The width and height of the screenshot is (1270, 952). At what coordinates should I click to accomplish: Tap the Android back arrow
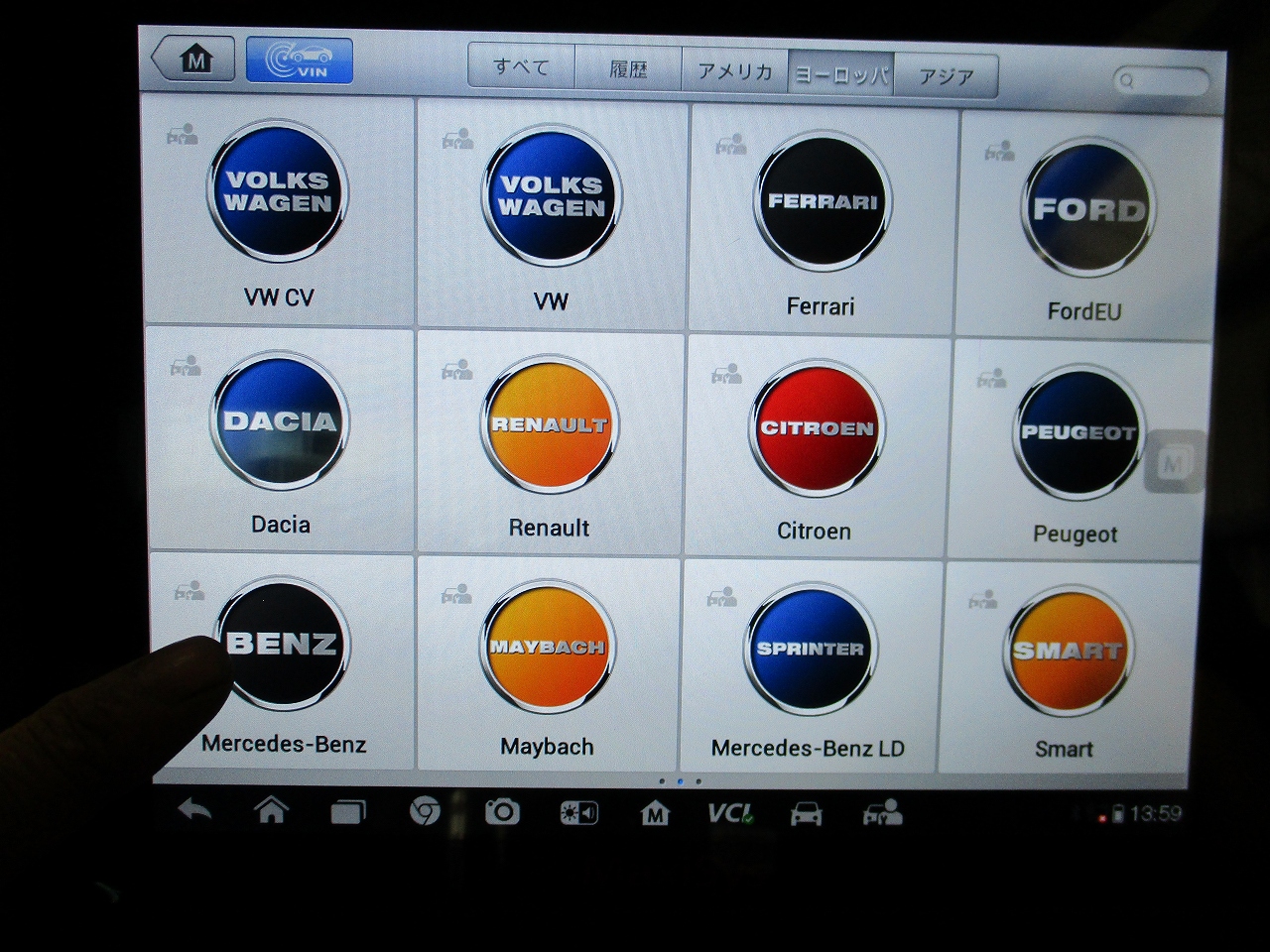point(194,811)
